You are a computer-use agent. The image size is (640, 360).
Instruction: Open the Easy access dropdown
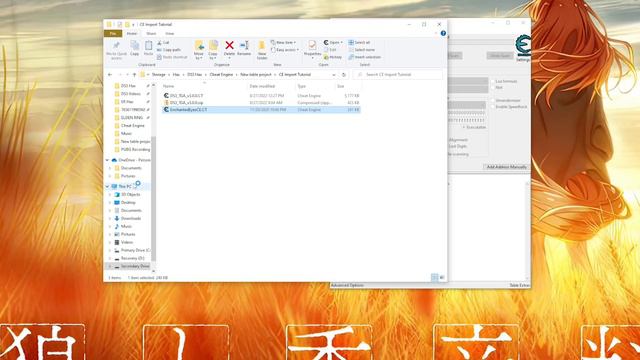coord(285,50)
